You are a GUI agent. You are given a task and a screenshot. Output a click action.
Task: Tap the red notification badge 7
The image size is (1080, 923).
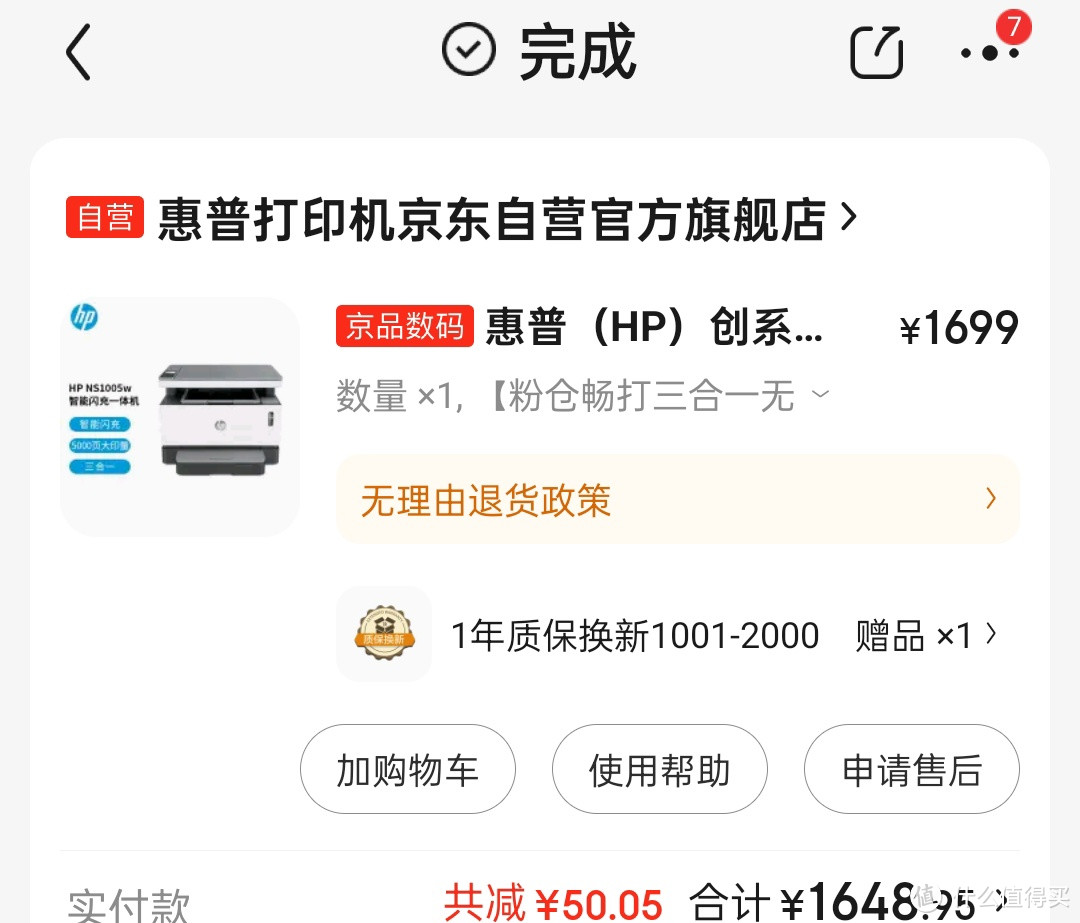pos(1013,27)
